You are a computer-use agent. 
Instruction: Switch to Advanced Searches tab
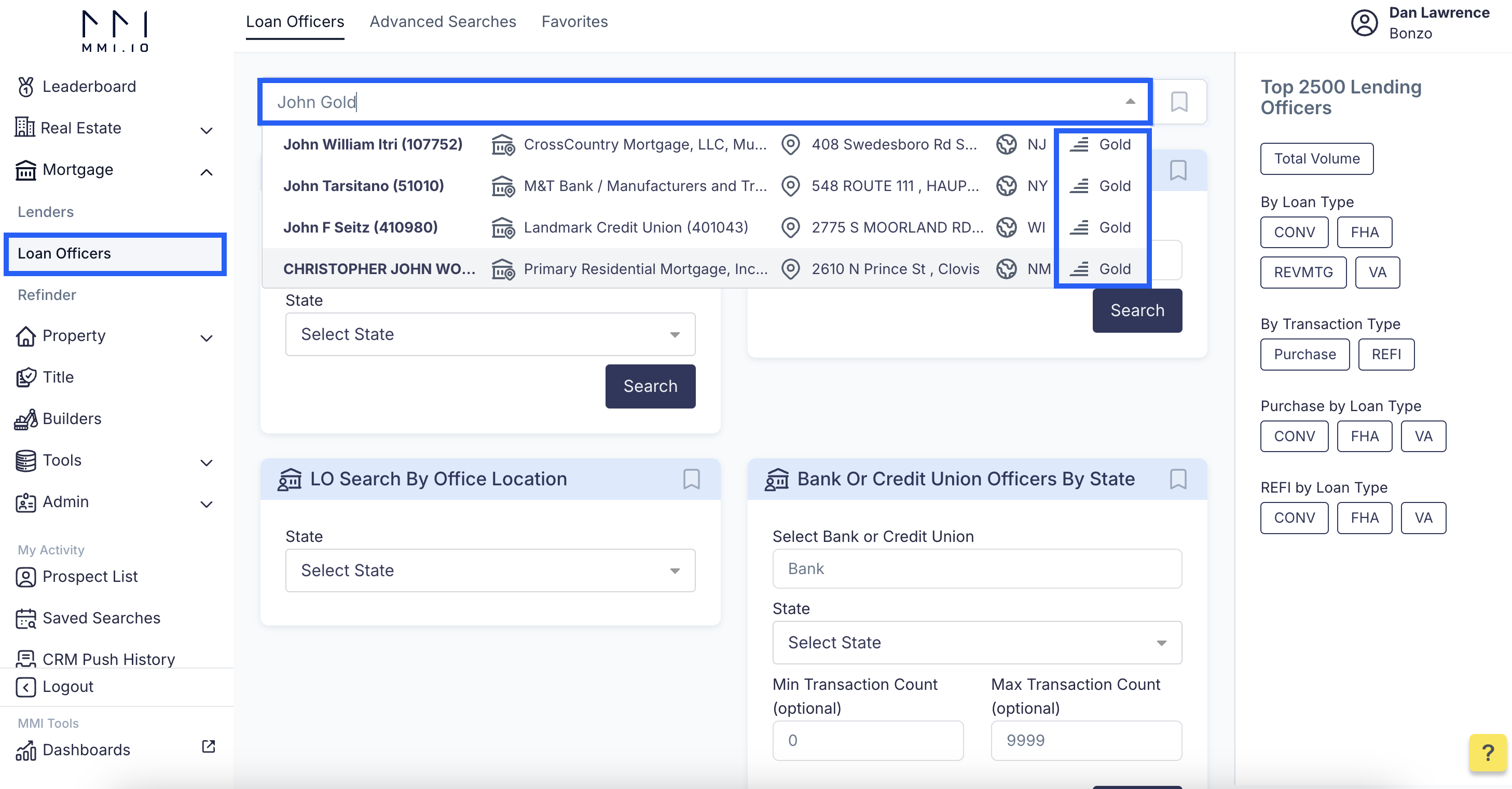pos(443,22)
